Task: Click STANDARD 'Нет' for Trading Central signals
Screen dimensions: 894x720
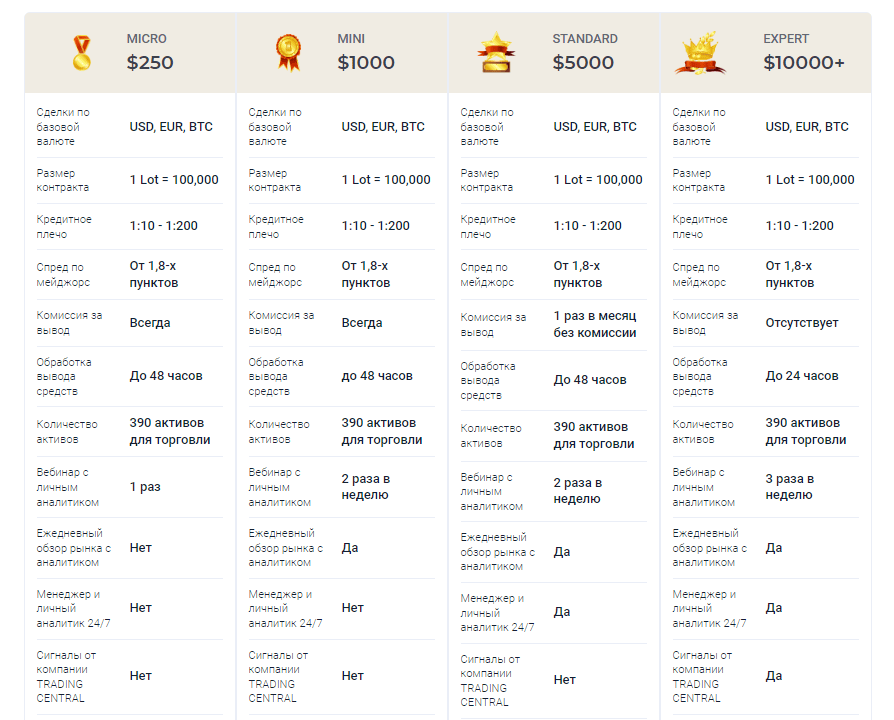Action: point(564,680)
